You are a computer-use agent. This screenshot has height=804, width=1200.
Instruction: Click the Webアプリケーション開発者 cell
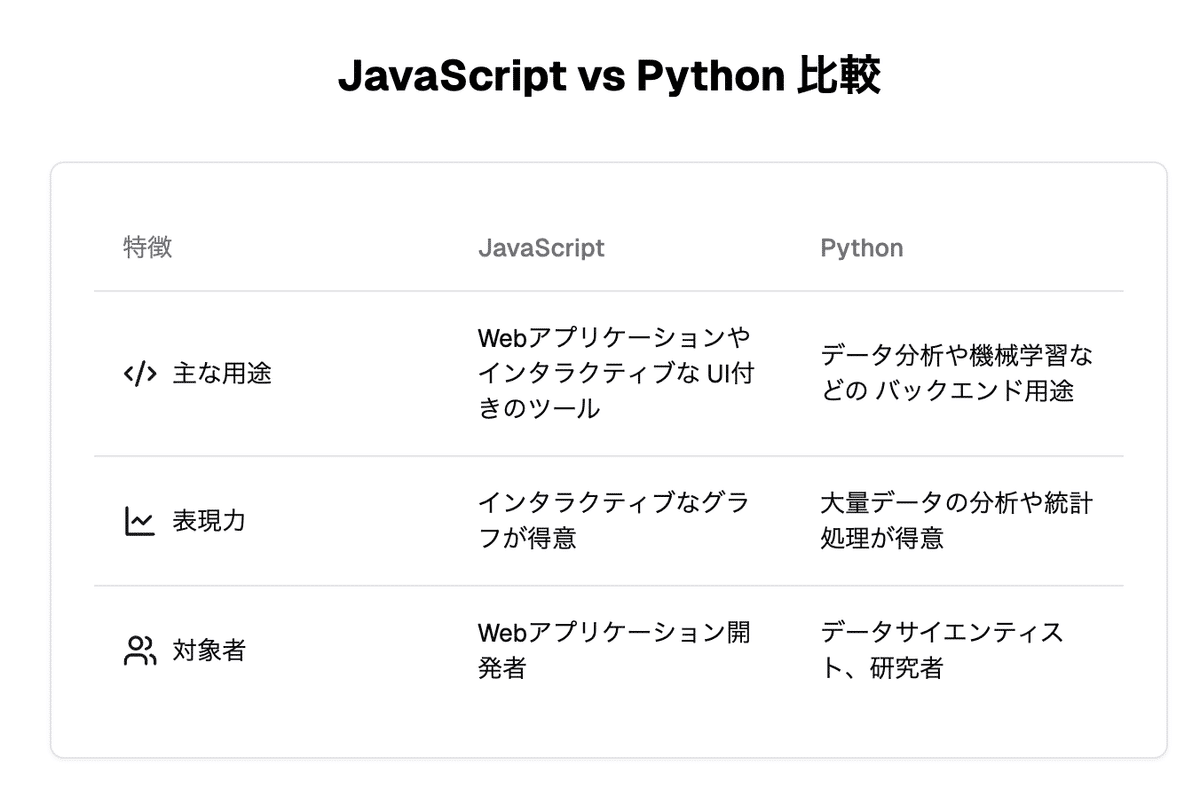pyautogui.click(x=613, y=651)
